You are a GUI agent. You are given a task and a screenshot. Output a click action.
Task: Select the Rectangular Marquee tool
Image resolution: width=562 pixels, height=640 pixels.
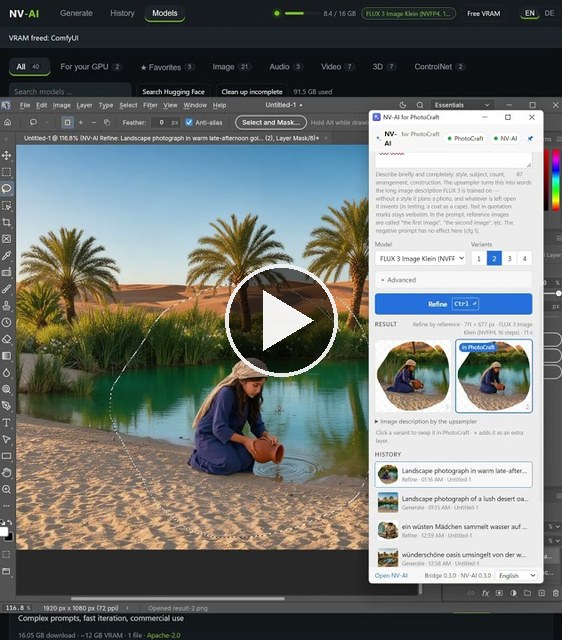pos(7,172)
